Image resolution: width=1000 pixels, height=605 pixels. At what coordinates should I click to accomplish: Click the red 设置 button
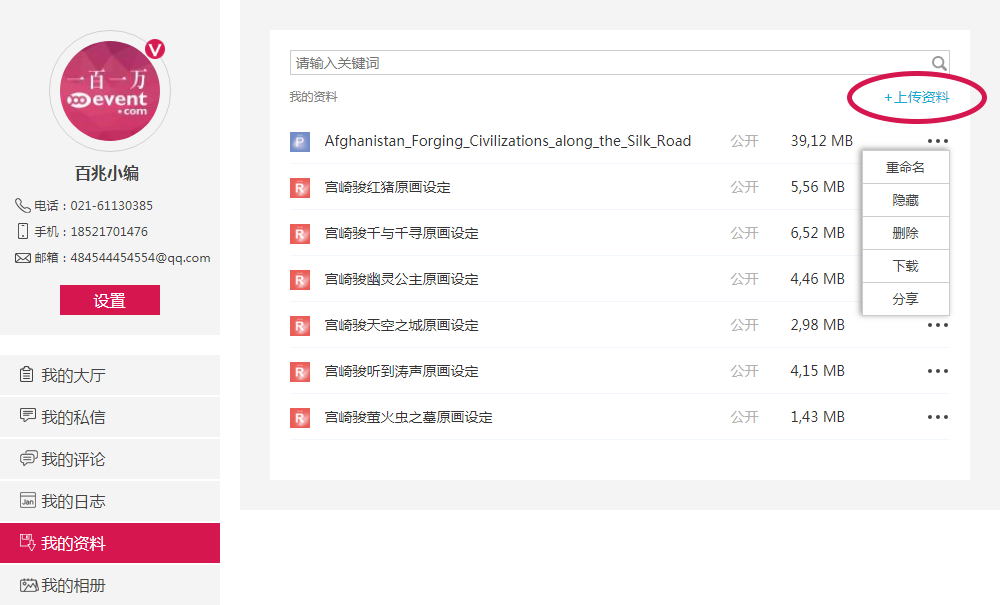[110, 300]
